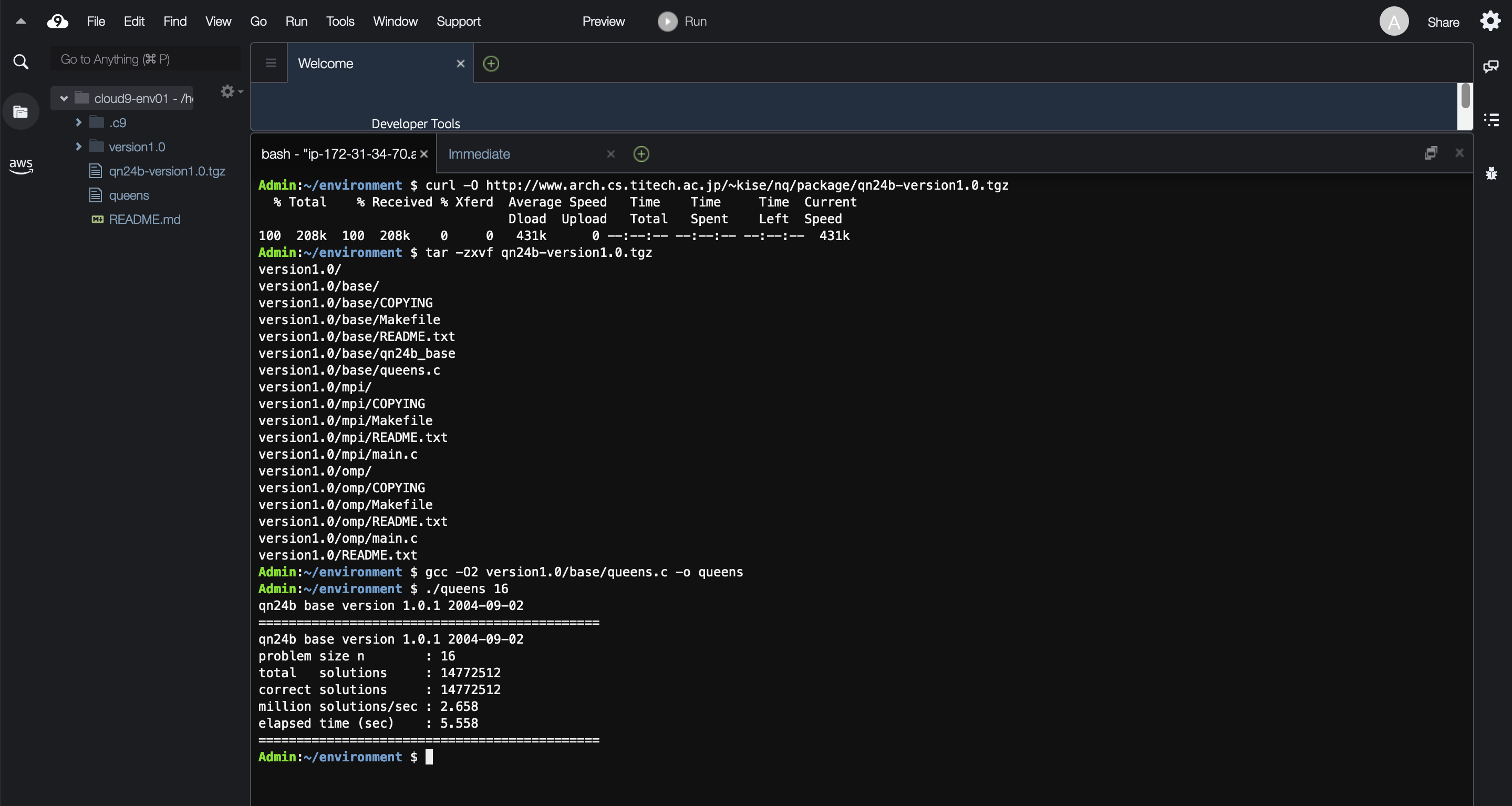
Task: Expand the .c9 folder
Action: click(x=78, y=123)
